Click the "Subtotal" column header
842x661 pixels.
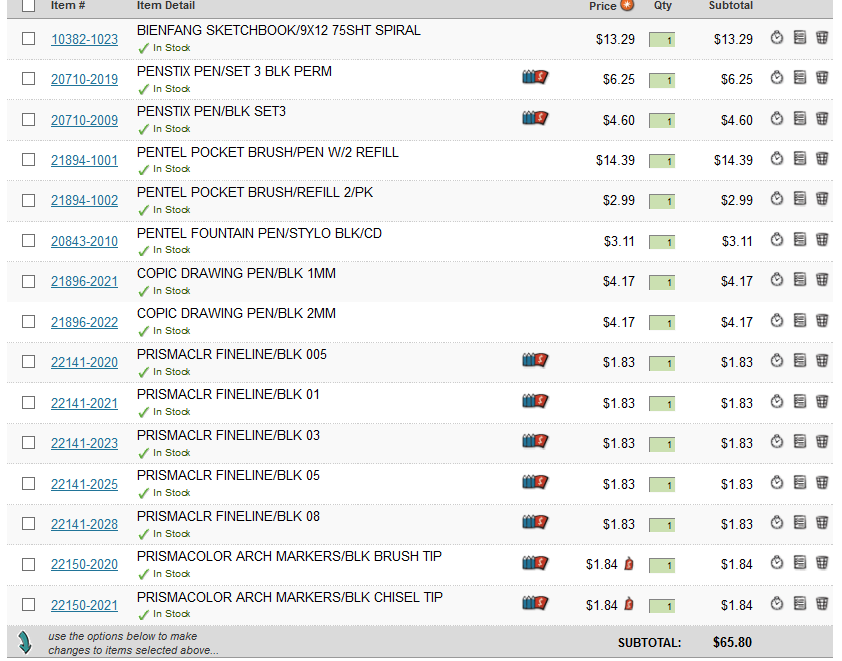click(731, 5)
